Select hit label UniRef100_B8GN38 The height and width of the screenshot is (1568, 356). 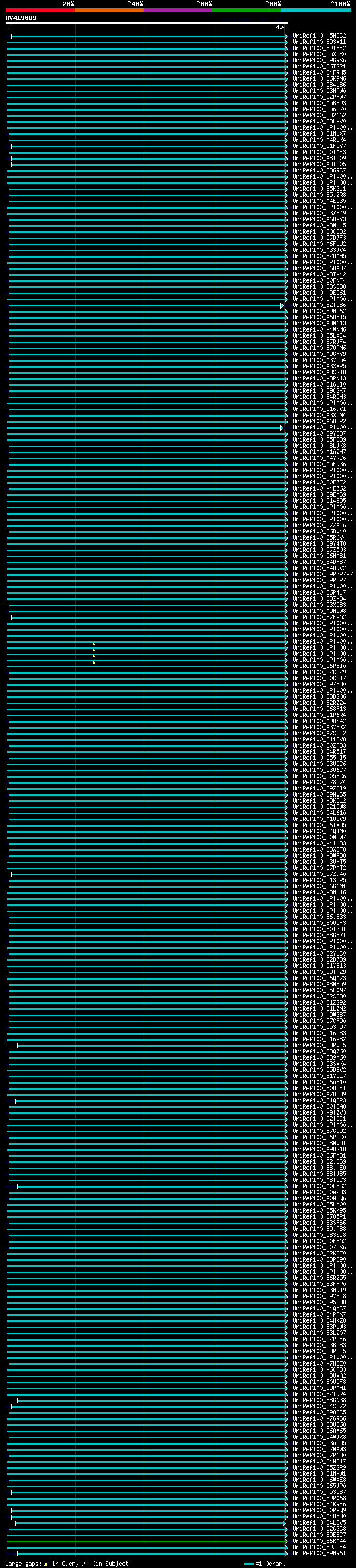point(319,1400)
